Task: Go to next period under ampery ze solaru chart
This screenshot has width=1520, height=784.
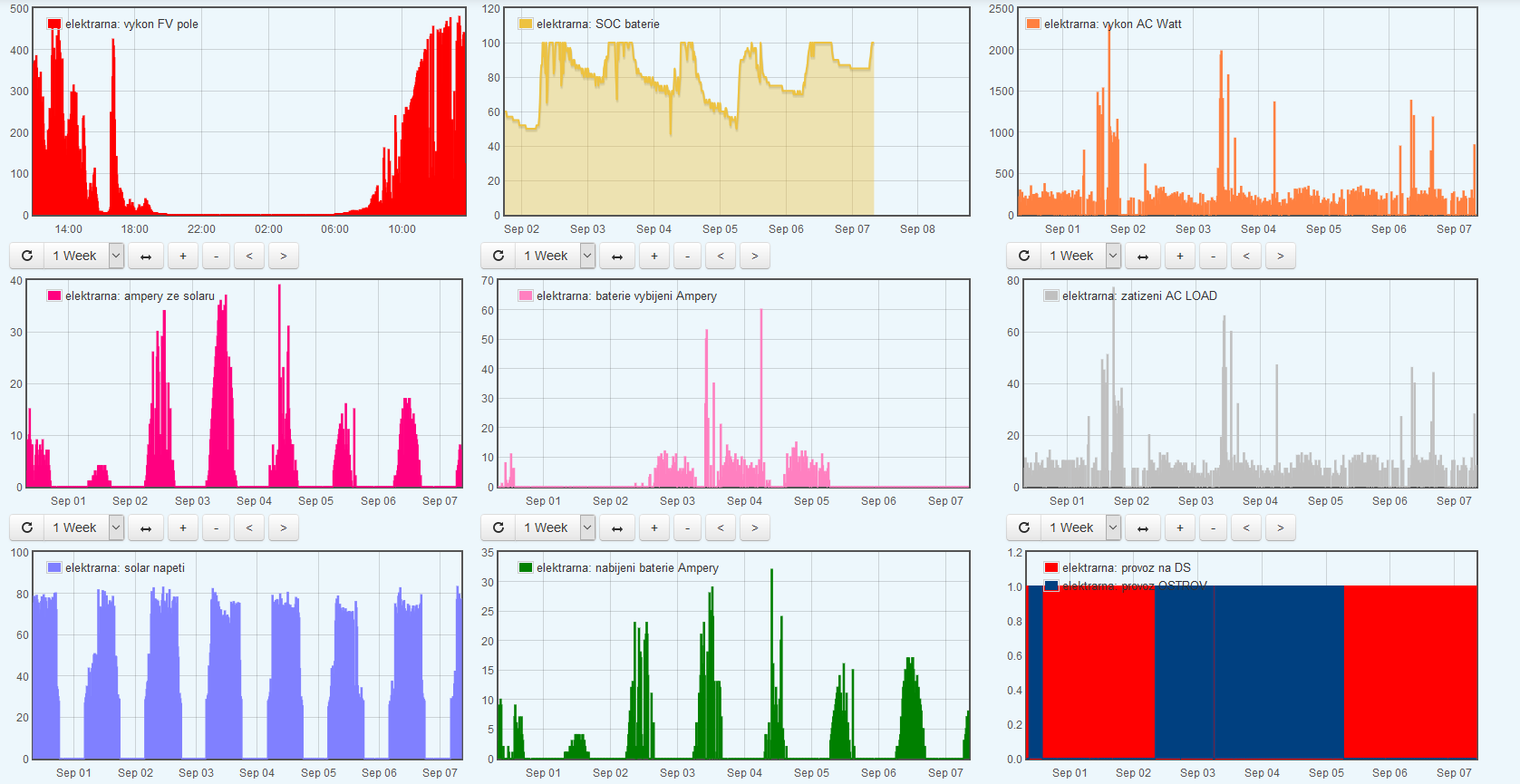Action: (284, 528)
